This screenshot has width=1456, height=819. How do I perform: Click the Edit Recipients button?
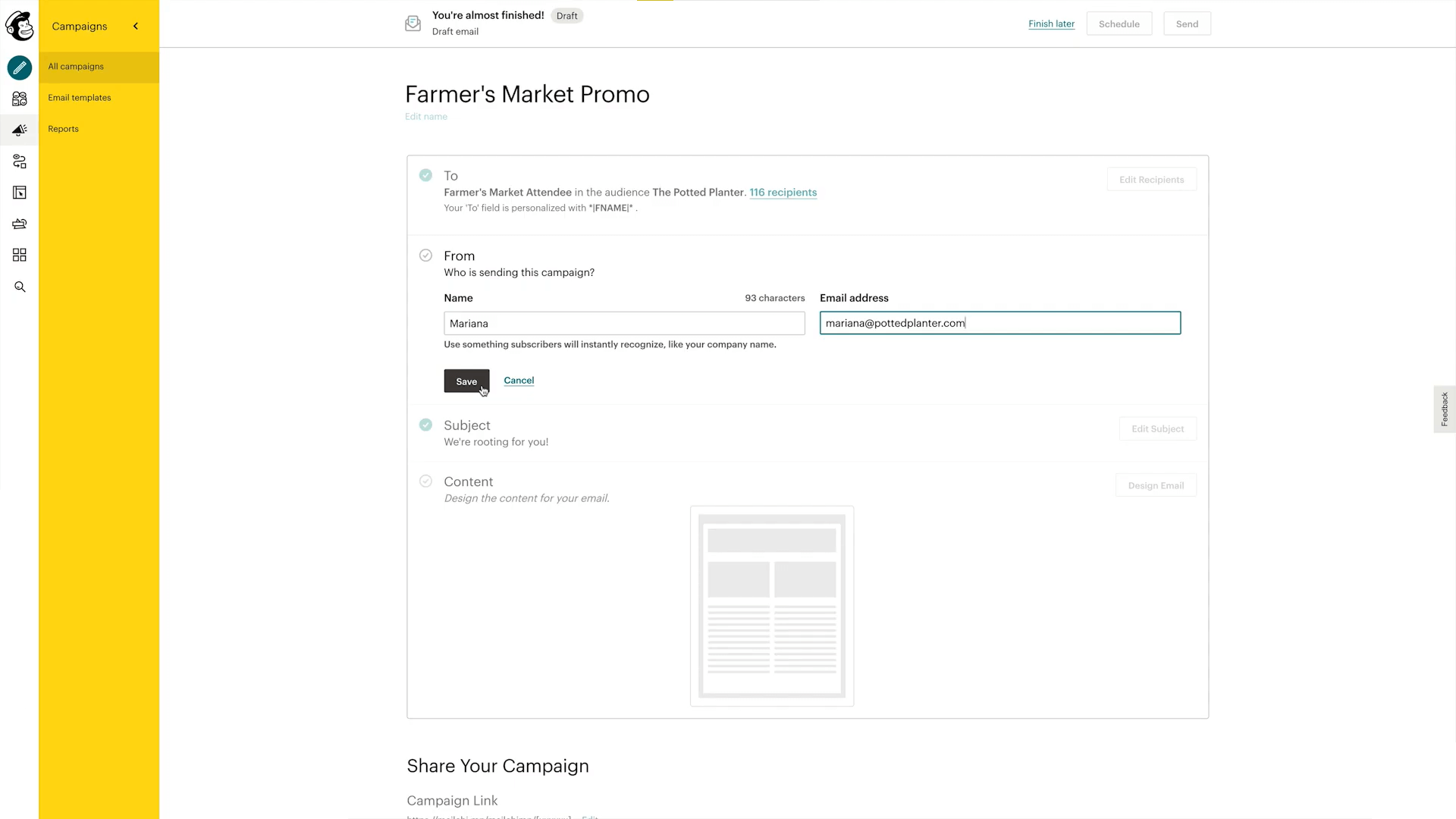pyautogui.click(x=1151, y=180)
